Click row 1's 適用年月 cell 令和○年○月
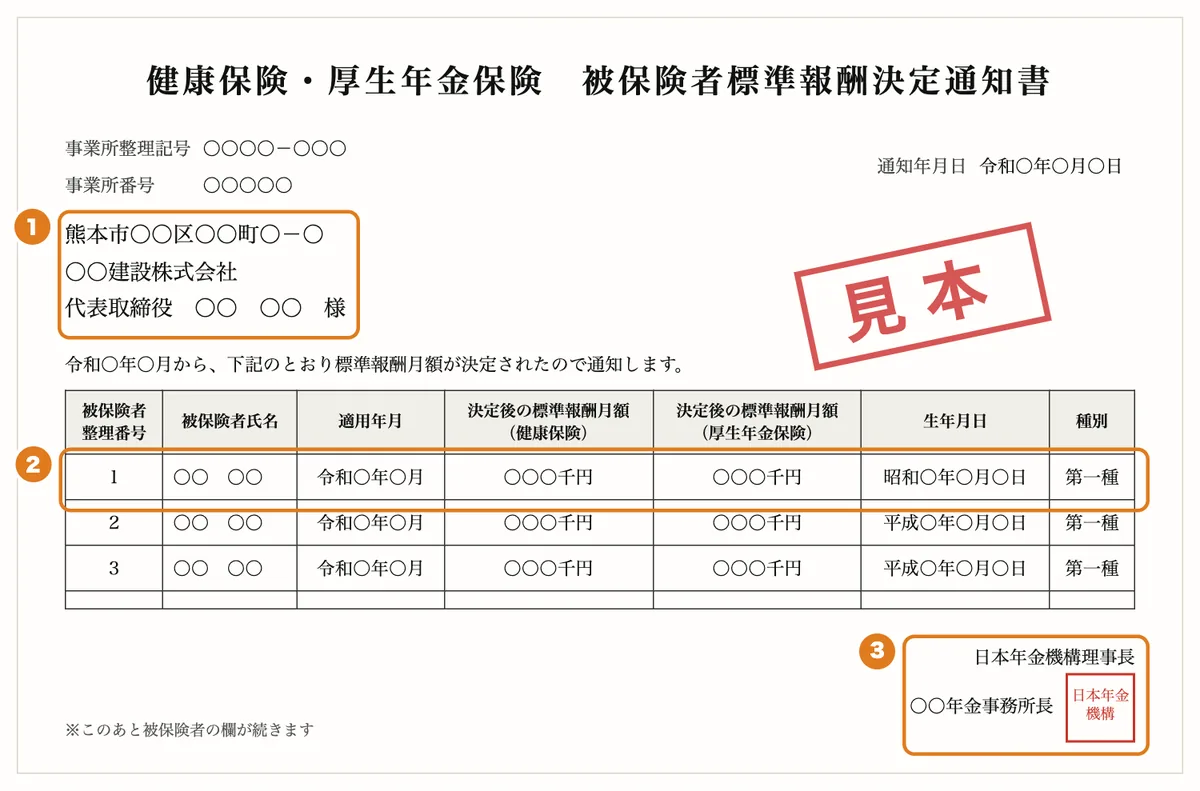1200x791 pixels. (370, 477)
